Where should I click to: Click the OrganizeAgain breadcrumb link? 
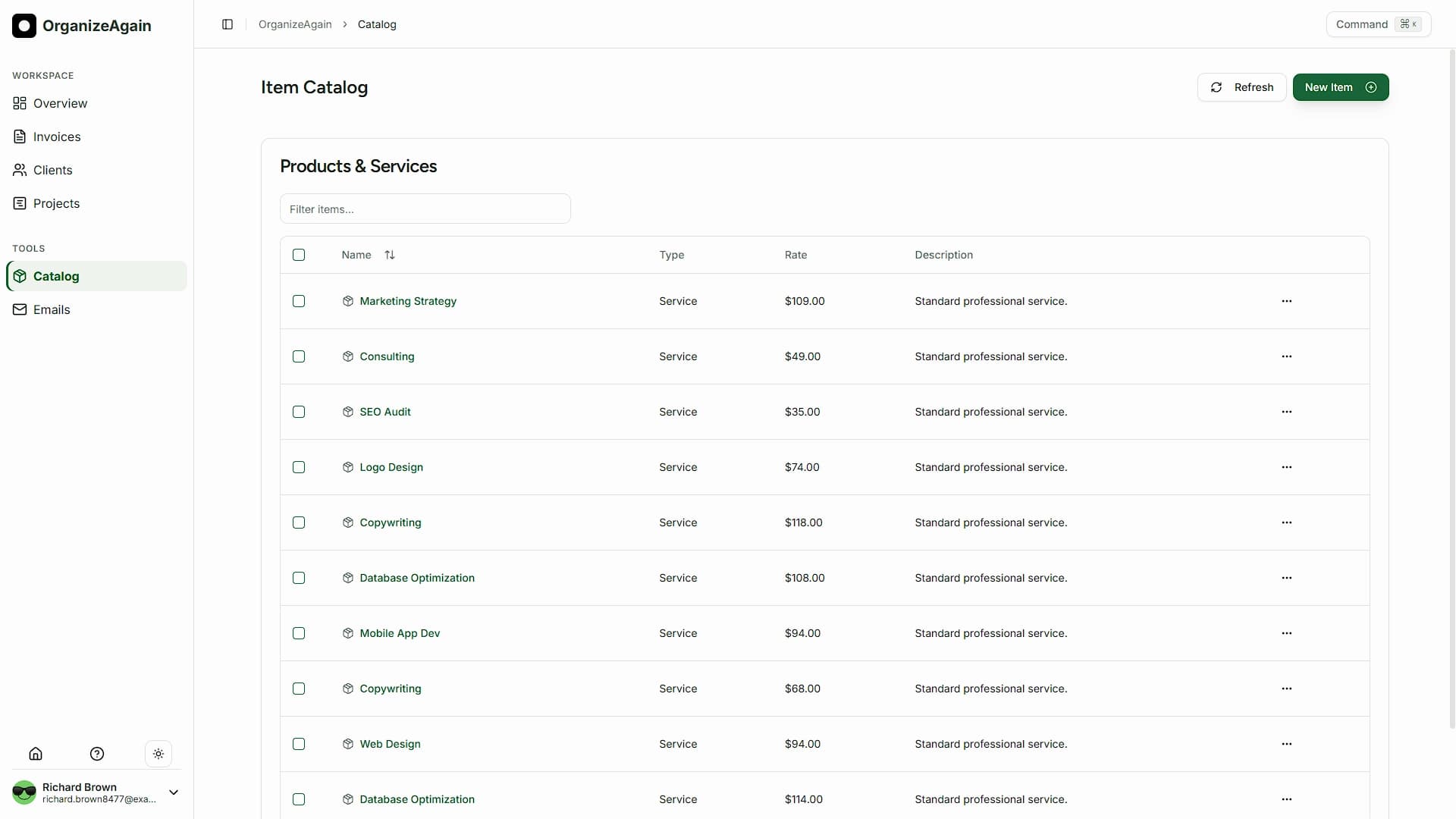click(295, 24)
